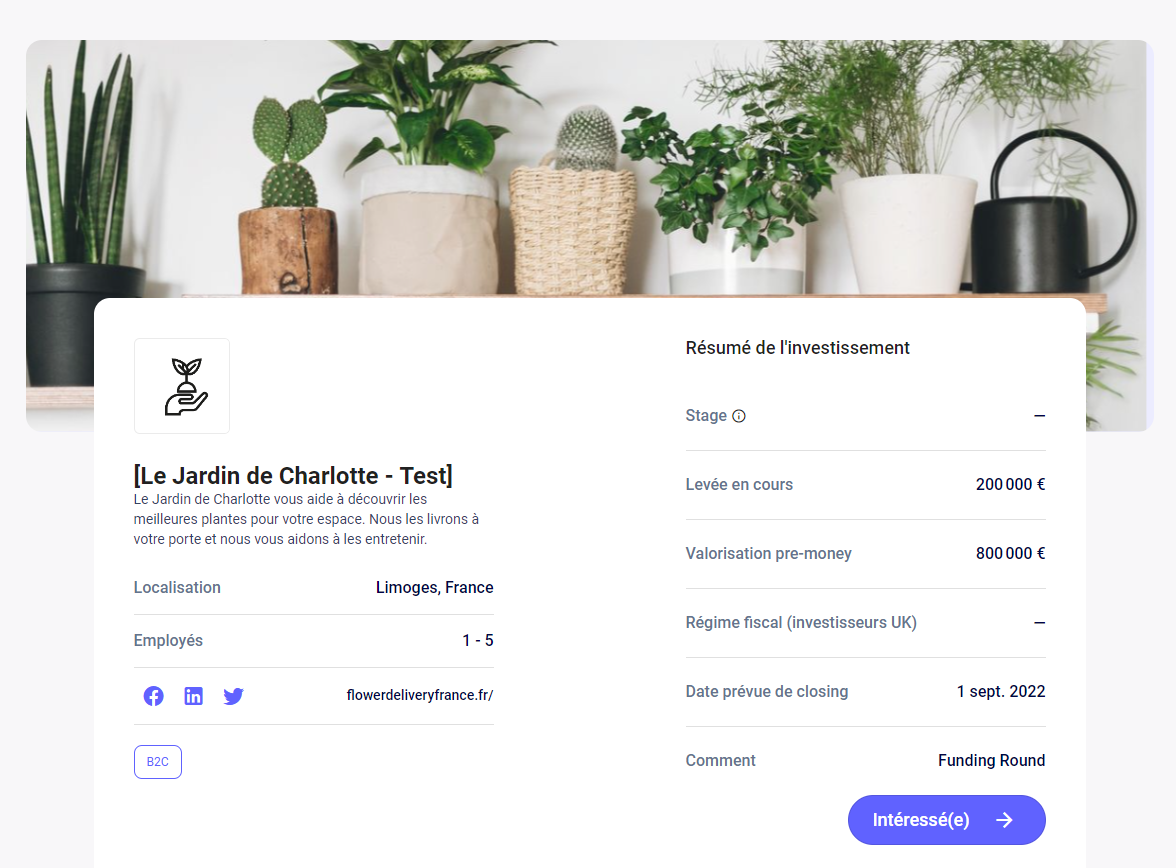The width and height of the screenshot is (1176, 868).
Task: Click the company description paragraph
Action: tap(306, 519)
